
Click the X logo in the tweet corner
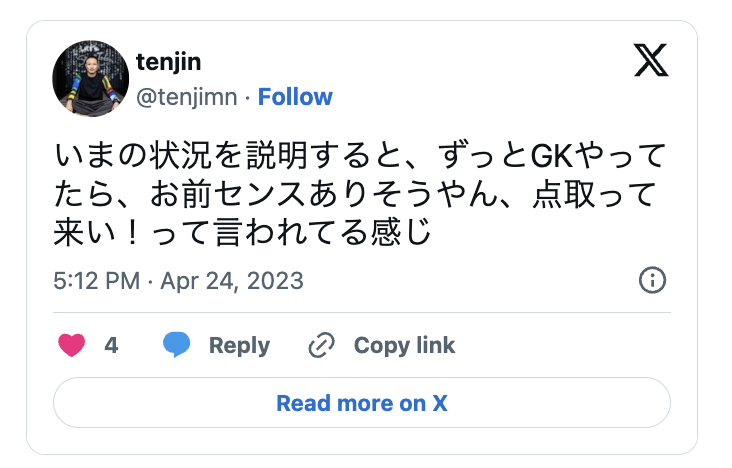click(x=654, y=62)
